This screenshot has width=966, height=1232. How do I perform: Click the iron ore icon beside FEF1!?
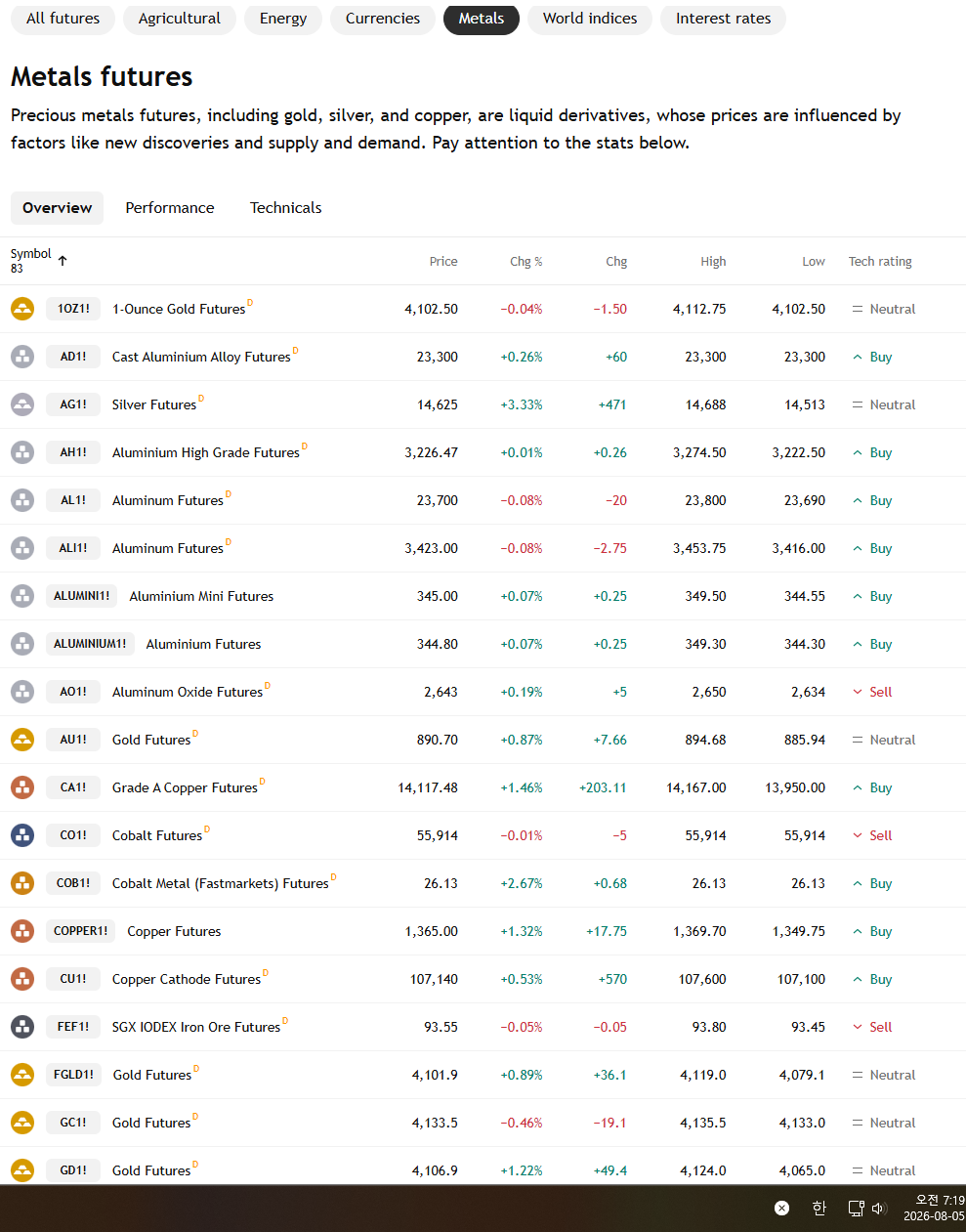[22, 1027]
